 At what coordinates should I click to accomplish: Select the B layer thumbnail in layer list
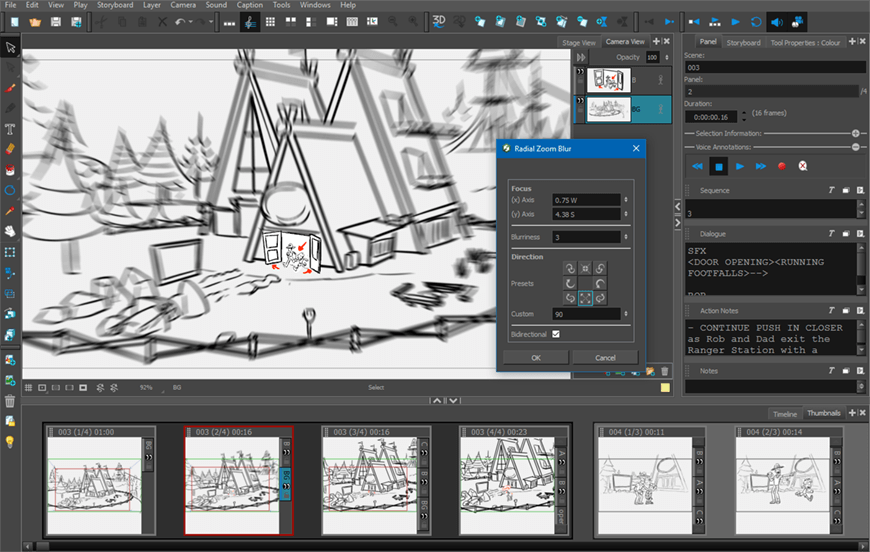[x=609, y=80]
